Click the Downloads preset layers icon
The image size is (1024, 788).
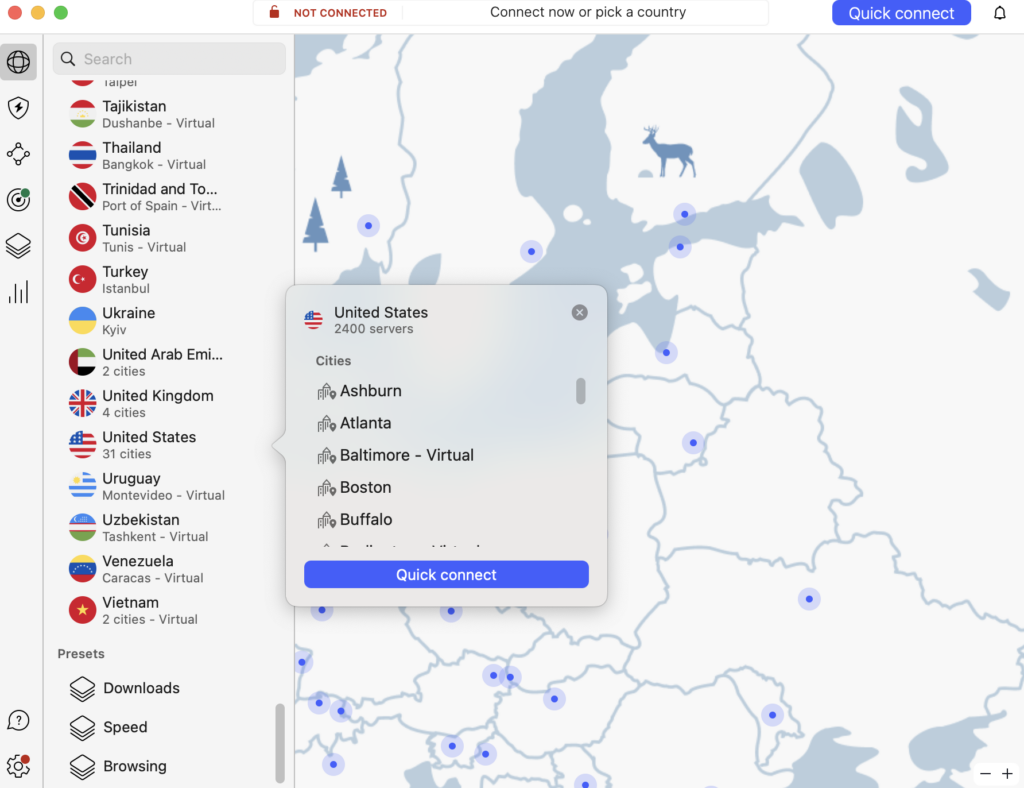pos(82,688)
